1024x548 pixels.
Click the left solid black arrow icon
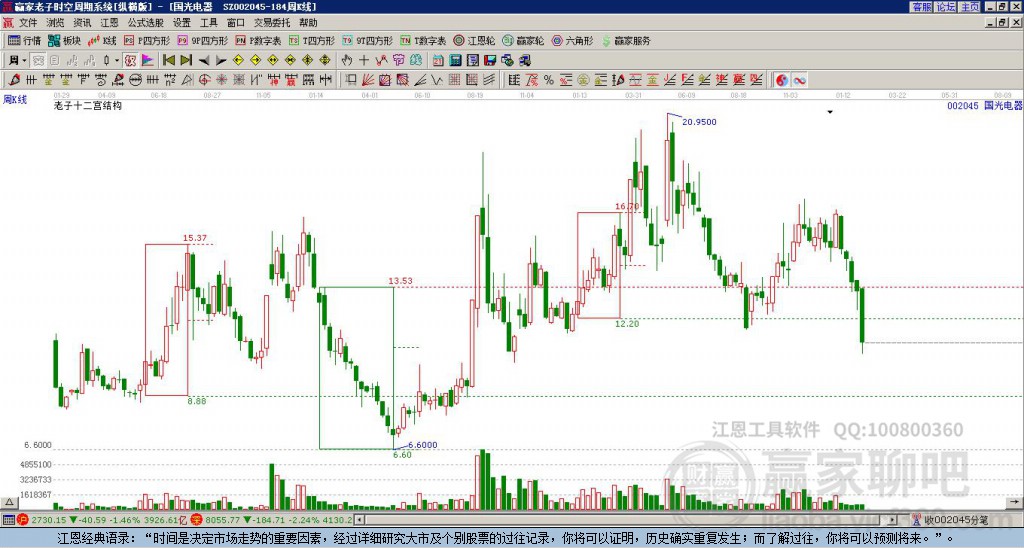[x=204, y=61]
